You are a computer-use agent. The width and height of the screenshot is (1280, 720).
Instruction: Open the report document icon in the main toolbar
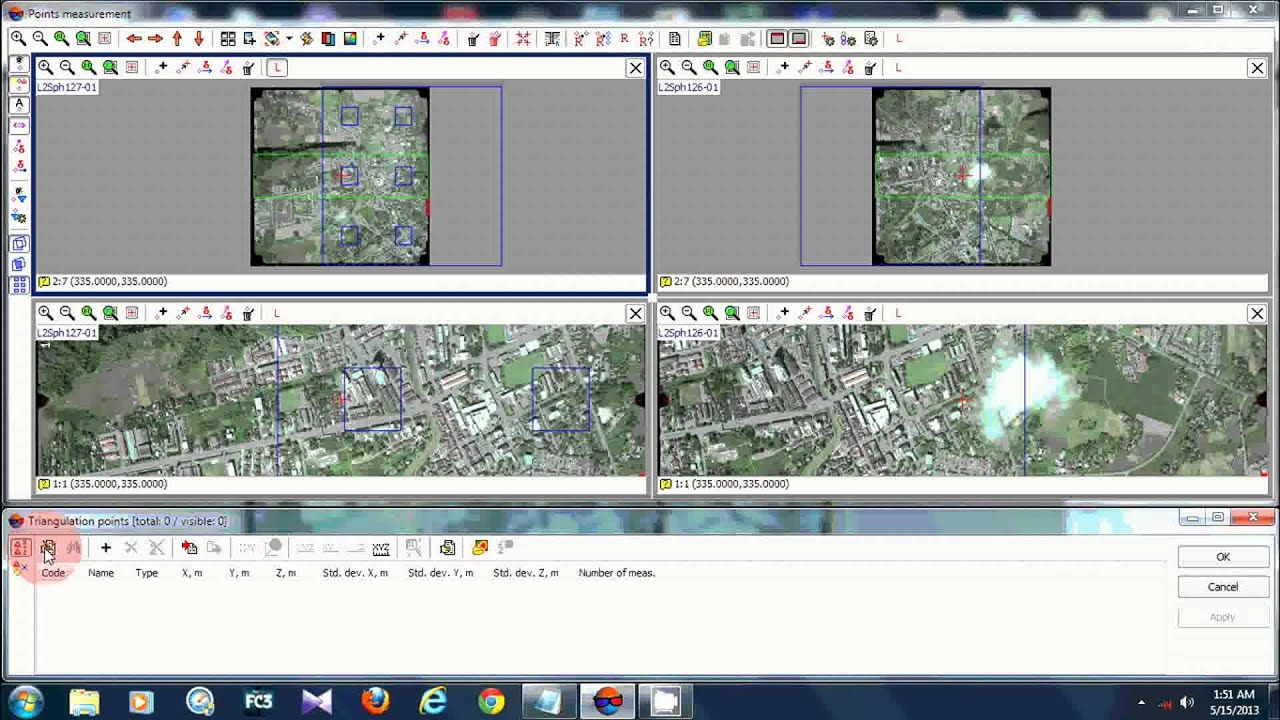coord(675,38)
